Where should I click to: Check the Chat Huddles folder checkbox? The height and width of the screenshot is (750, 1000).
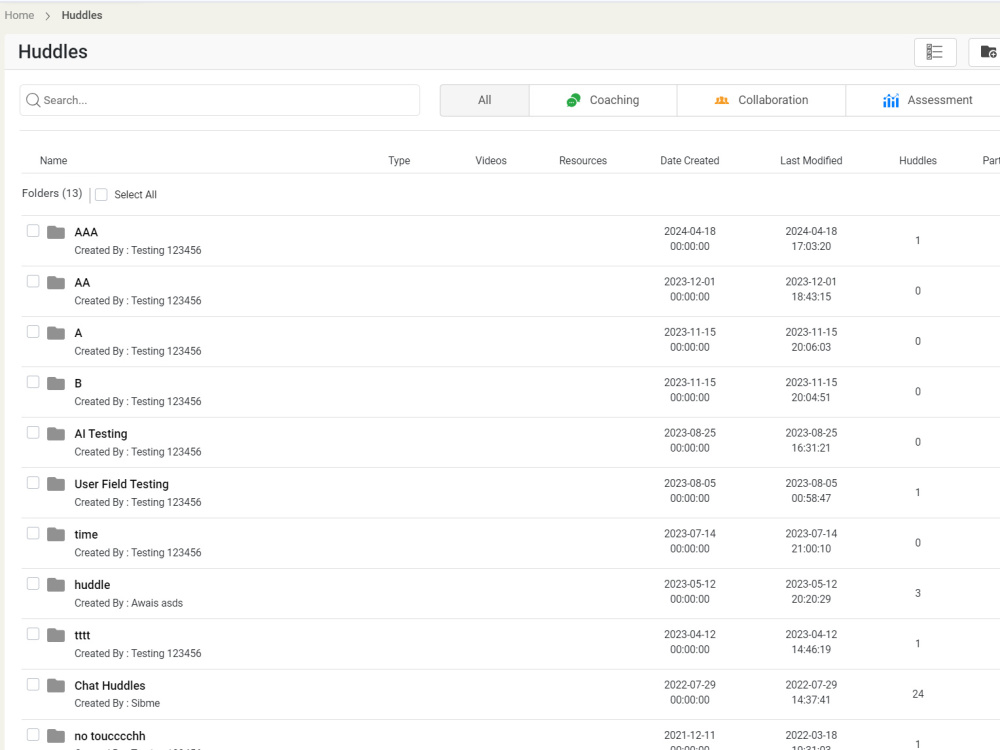pos(33,684)
